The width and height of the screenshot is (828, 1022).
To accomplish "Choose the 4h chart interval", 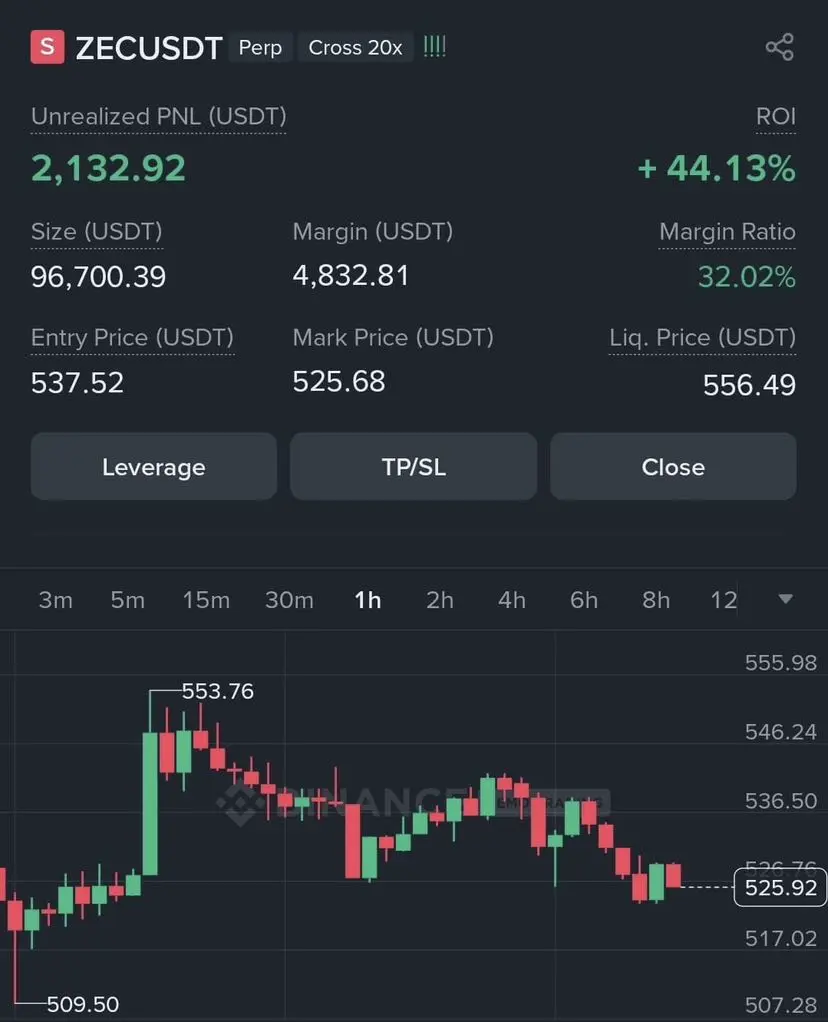I will (x=512, y=600).
